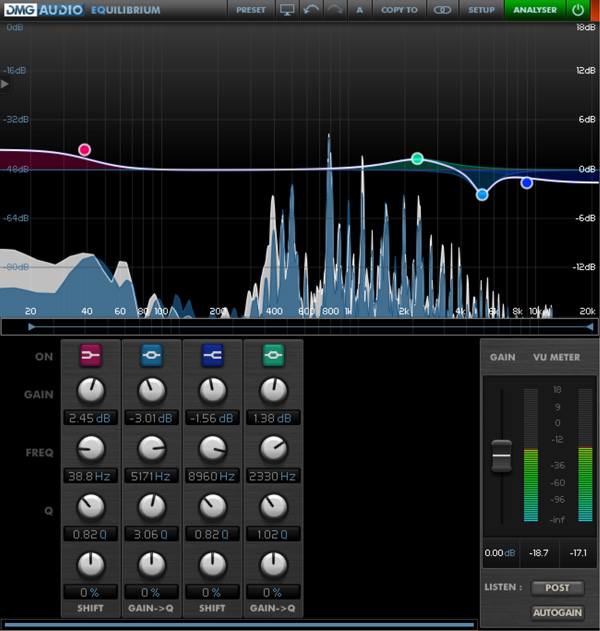Click the -18.7 left meter readout
The width and height of the screenshot is (600, 631).
(539, 553)
